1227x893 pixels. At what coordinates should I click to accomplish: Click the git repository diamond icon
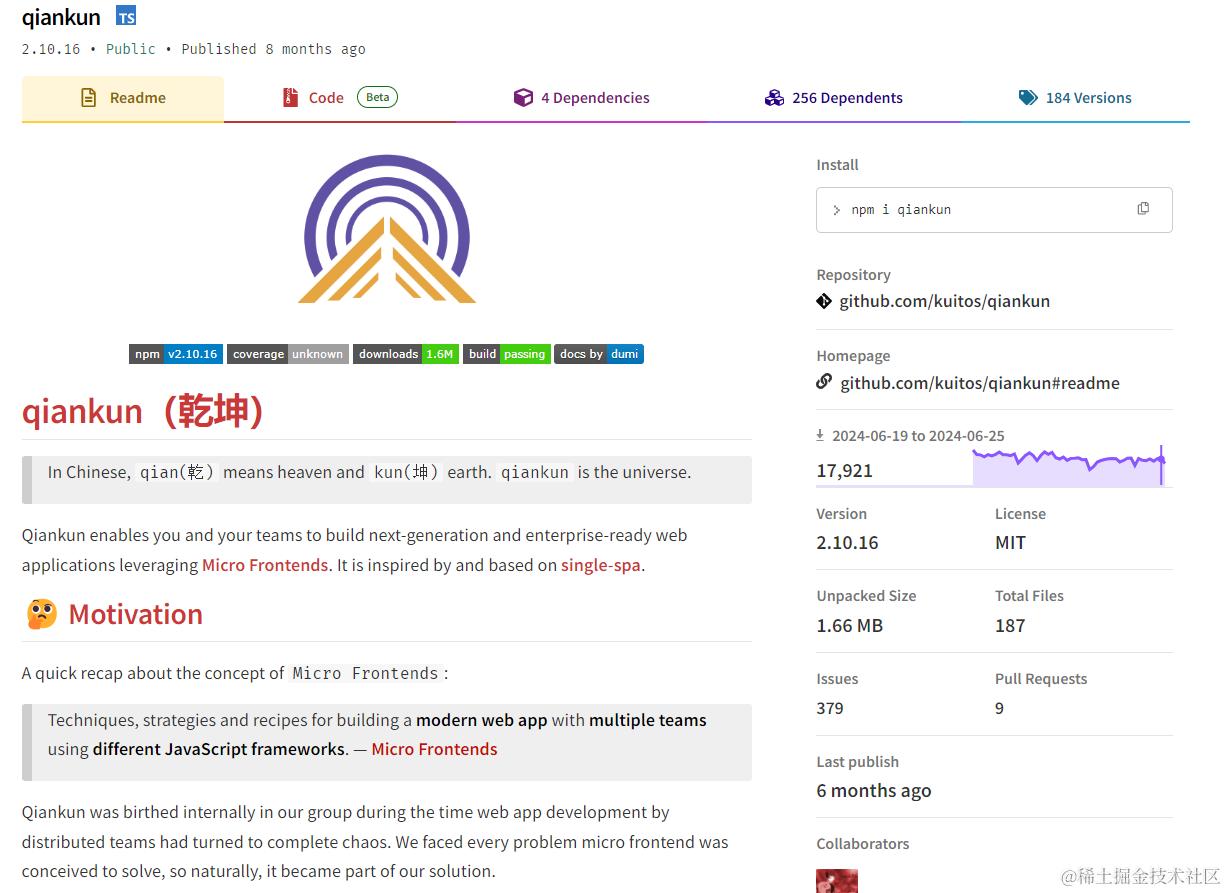824,300
